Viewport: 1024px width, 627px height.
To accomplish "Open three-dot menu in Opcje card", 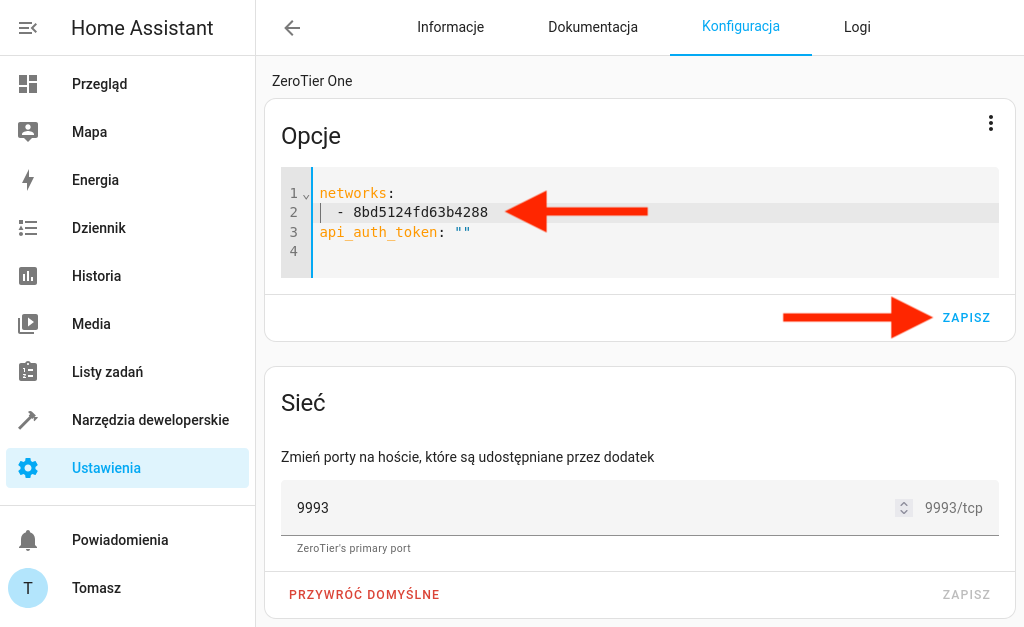I will [990, 123].
